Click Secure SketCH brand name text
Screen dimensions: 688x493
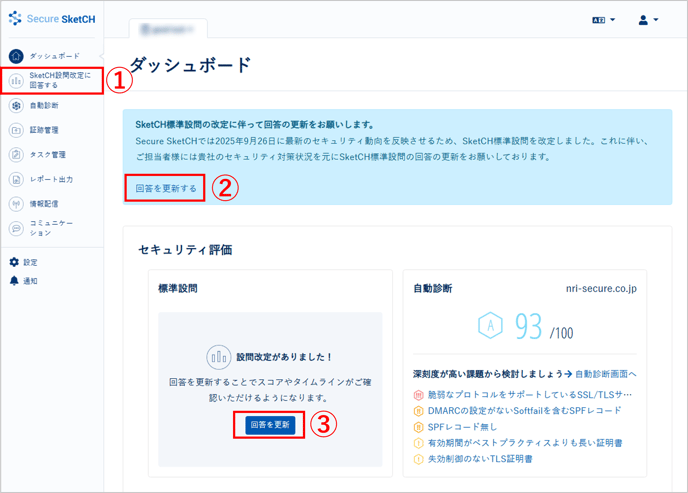(x=61, y=19)
